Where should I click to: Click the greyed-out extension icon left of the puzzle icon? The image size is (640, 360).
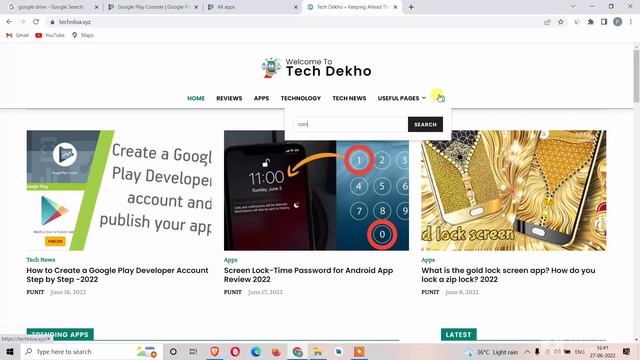click(577, 22)
